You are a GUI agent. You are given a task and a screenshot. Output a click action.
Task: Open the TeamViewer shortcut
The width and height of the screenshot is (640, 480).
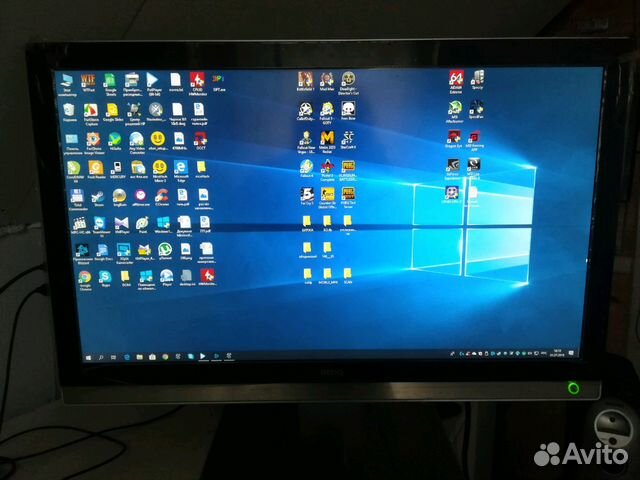100,222
